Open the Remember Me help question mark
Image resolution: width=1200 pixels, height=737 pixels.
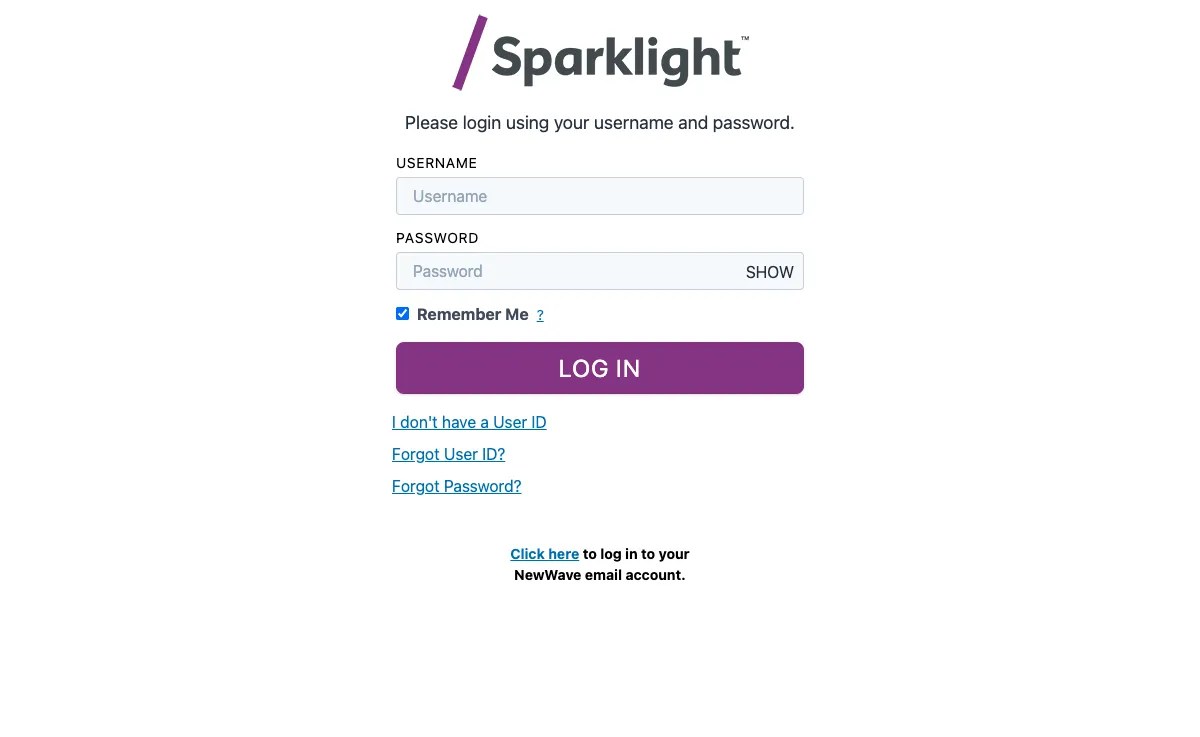click(x=540, y=315)
